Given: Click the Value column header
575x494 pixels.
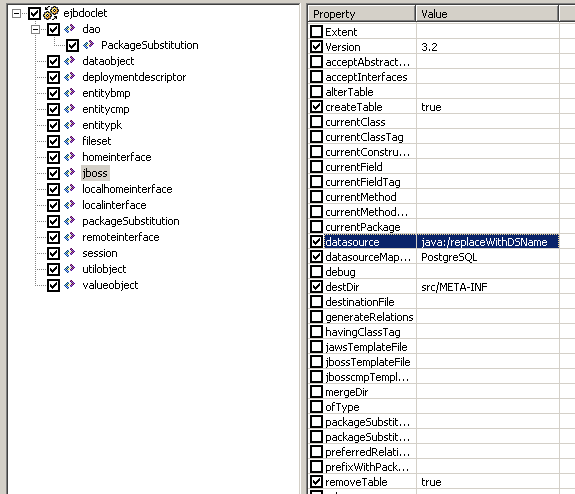Looking at the screenshot, I should tap(488, 14).
